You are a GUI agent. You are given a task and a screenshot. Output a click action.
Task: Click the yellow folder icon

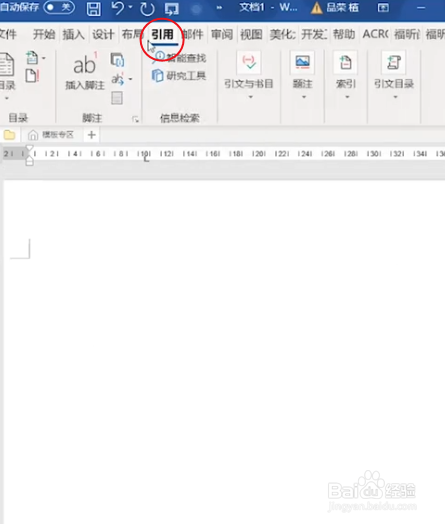tap(9, 135)
